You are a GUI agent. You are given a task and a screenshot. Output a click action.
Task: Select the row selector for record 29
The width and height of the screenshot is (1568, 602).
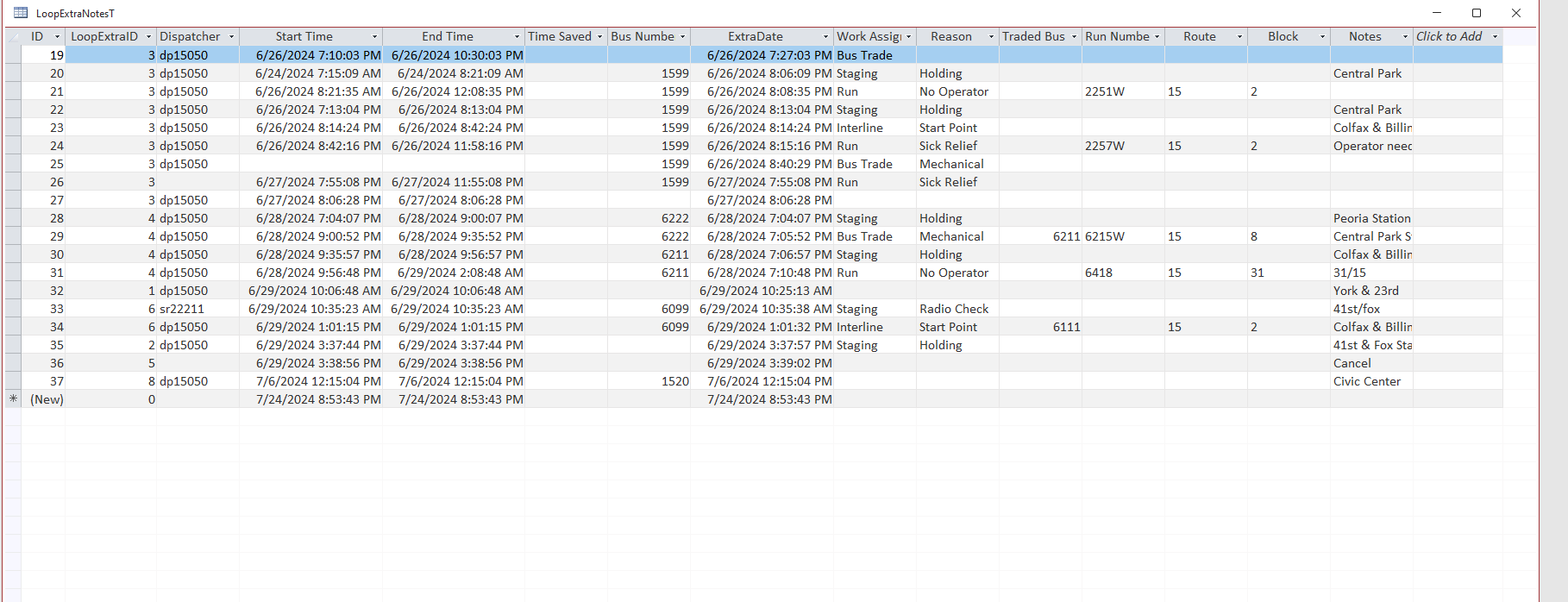coord(13,236)
